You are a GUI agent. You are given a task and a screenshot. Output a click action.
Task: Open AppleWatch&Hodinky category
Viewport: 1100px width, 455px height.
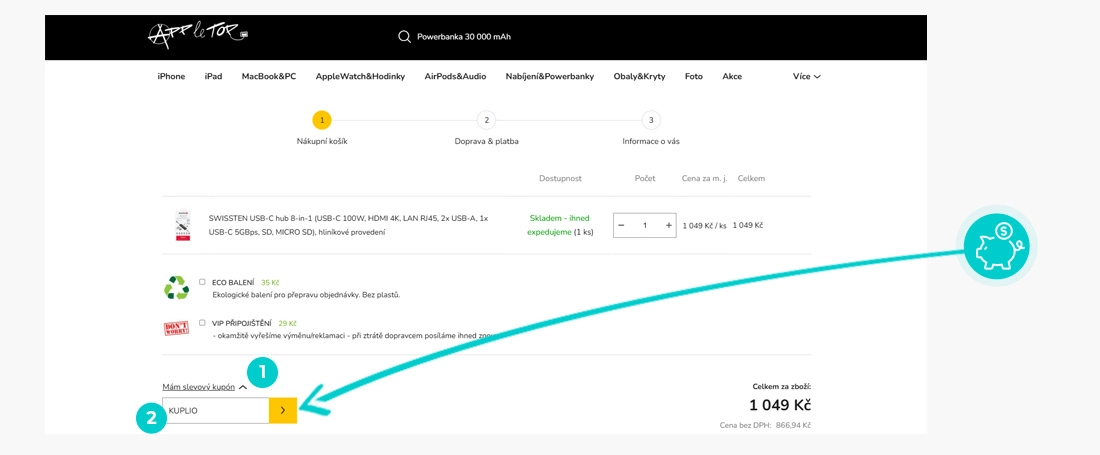pyautogui.click(x=360, y=76)
